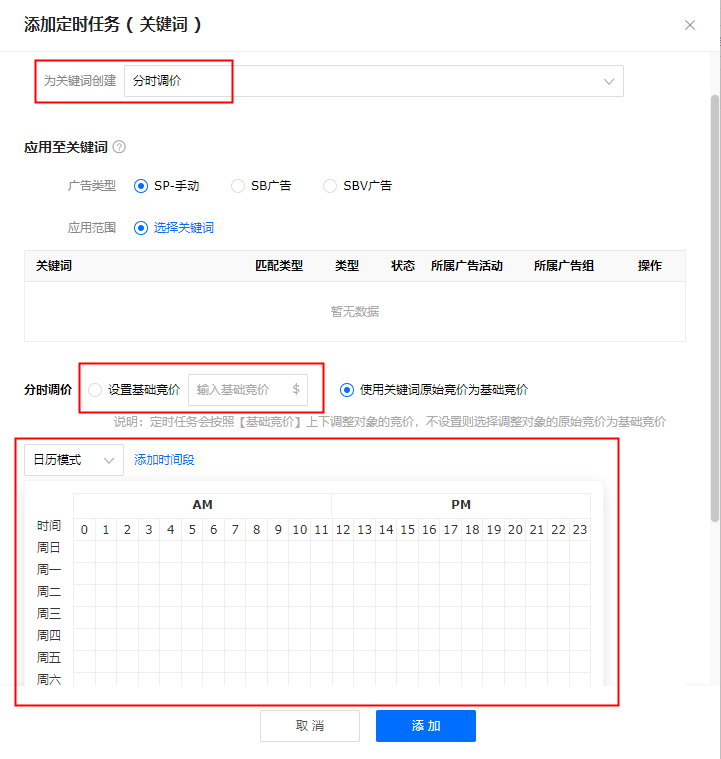Close the add scheduled task dialog

pyautogui.click(x=690, y=25)
